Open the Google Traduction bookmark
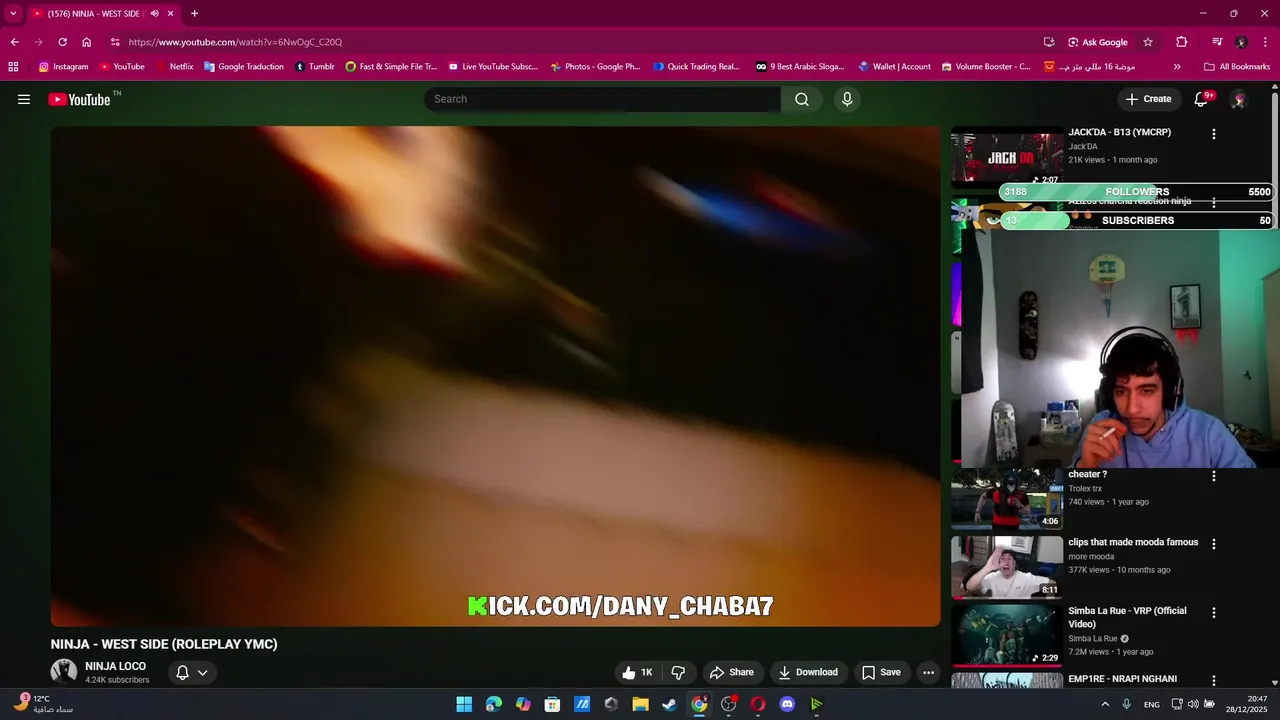 pyautogui.click(x=243, y=67)
